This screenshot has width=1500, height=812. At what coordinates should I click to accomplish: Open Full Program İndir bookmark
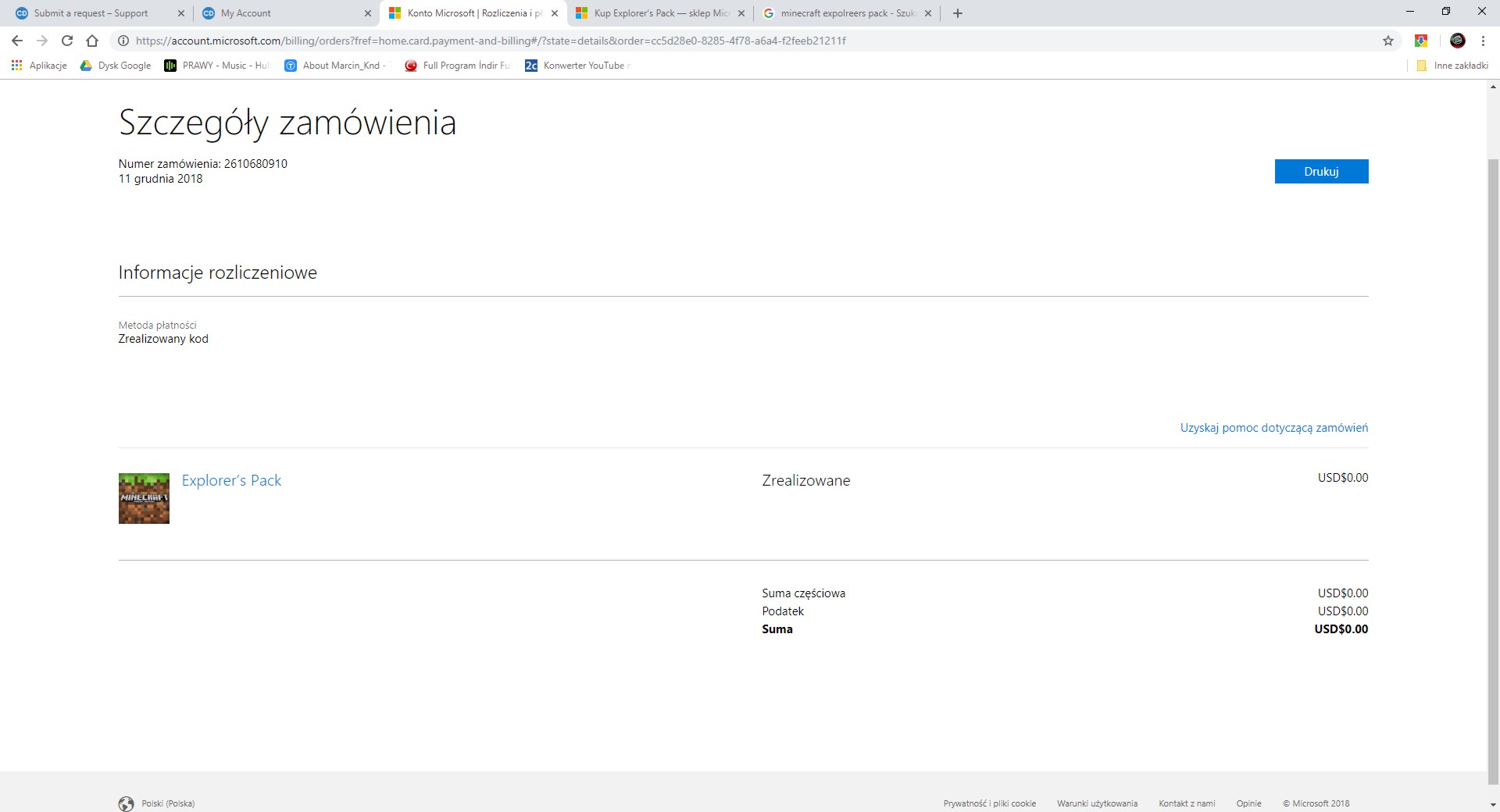point(457,66)
